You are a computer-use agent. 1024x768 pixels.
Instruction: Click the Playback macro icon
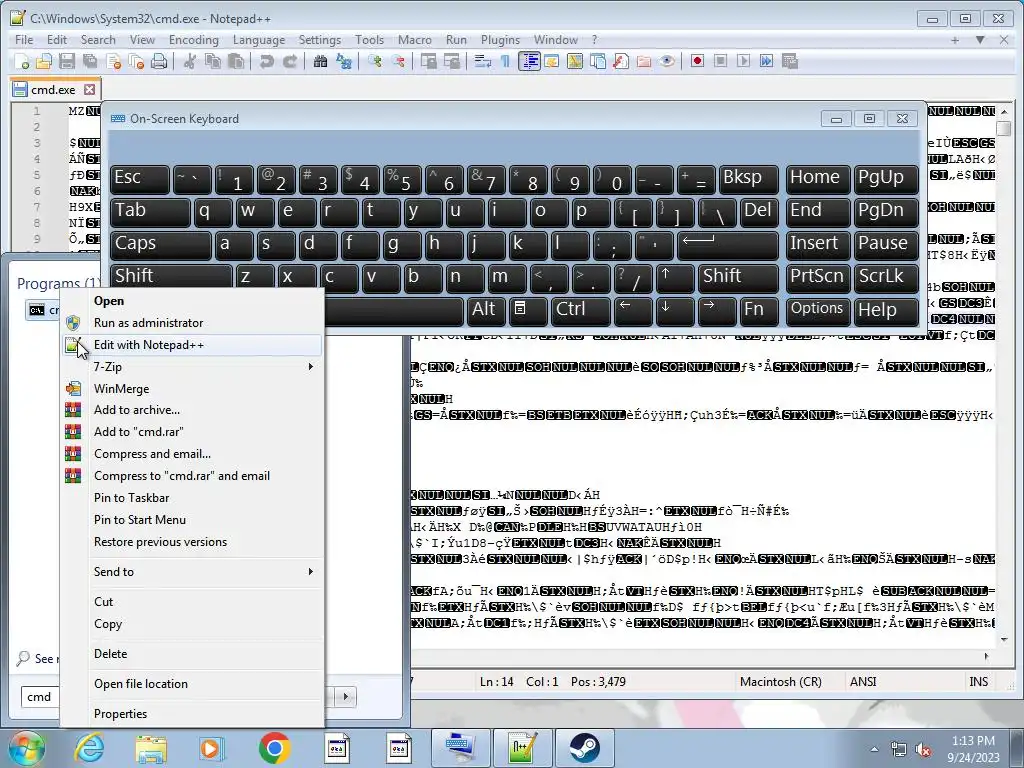(743, 61)
